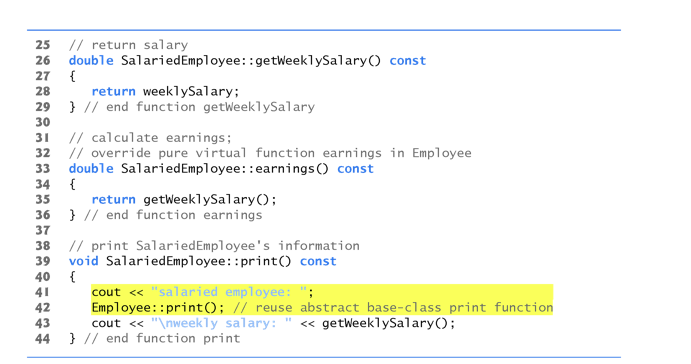Click the "\nweekly salary: " string literal
Viewport: 691px width, 364px height.
pyautogui.click(x=221, y=323)
